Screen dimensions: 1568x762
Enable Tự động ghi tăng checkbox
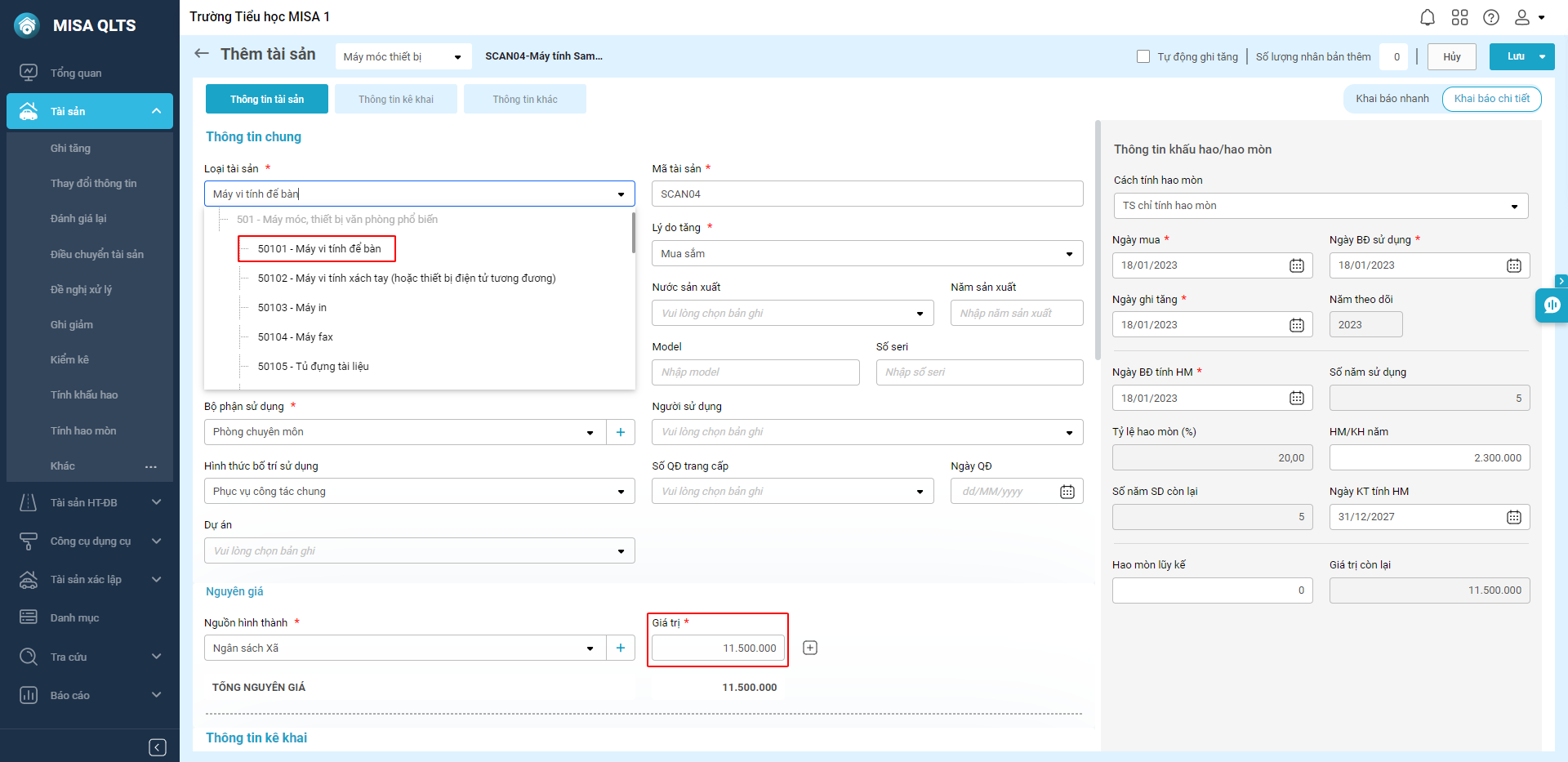pos(1143,56)
